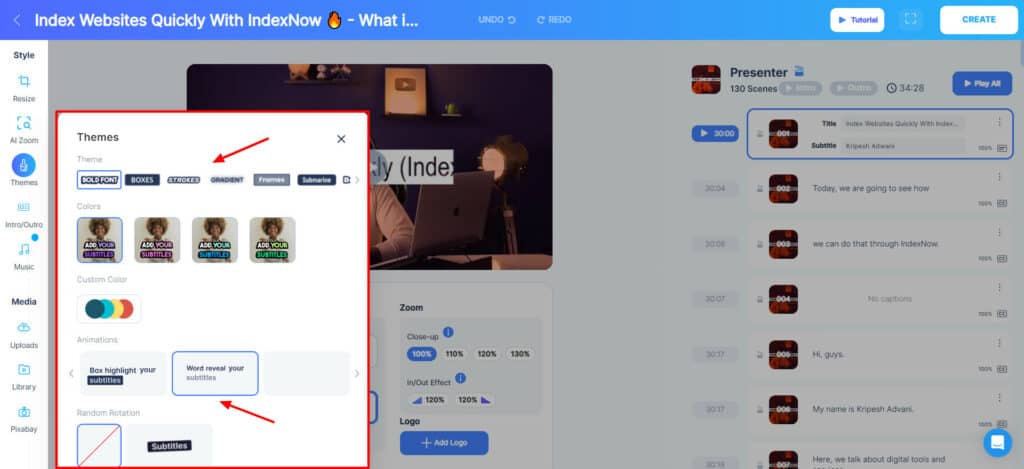
Task: Open the Tutorial video
Action: pyautogui.click(x=857, y=20)
